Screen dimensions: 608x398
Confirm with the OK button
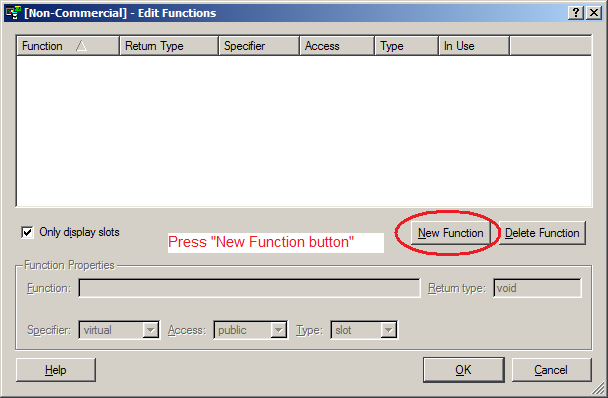click(x=463, y=370)
